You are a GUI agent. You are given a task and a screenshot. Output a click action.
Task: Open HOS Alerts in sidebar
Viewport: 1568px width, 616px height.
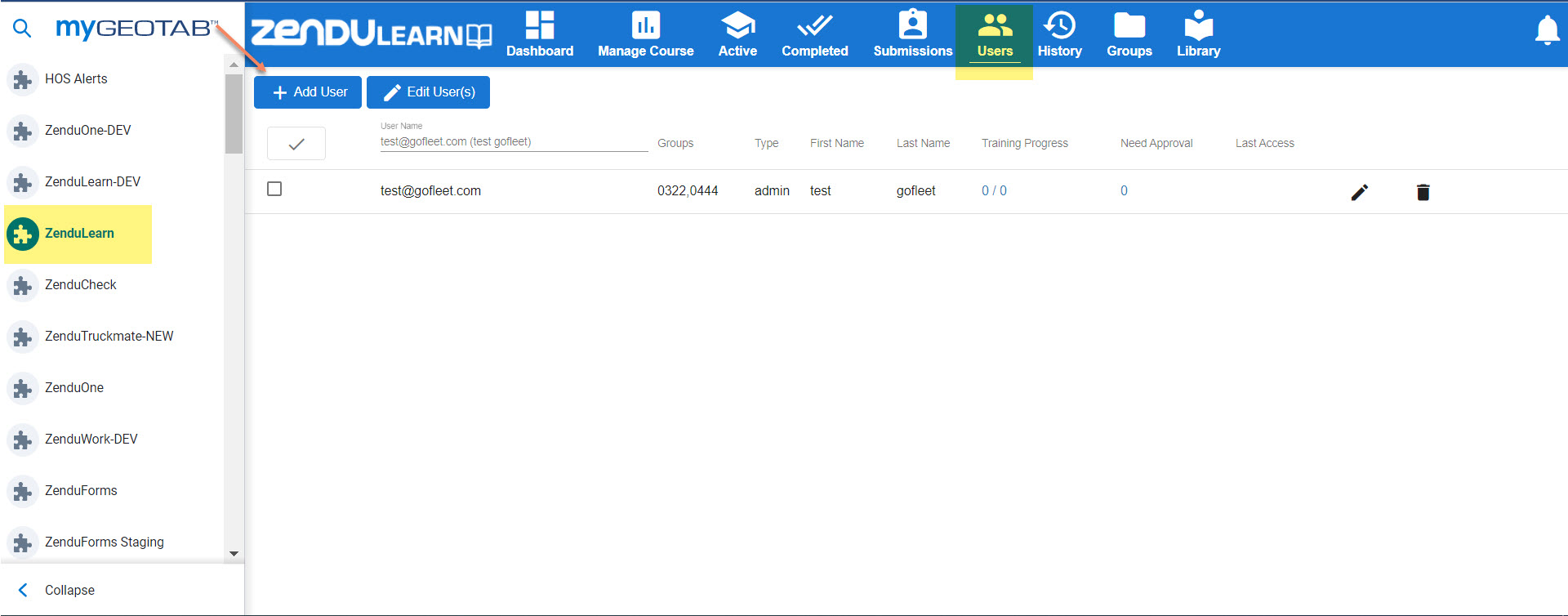(x=76, y=79)
